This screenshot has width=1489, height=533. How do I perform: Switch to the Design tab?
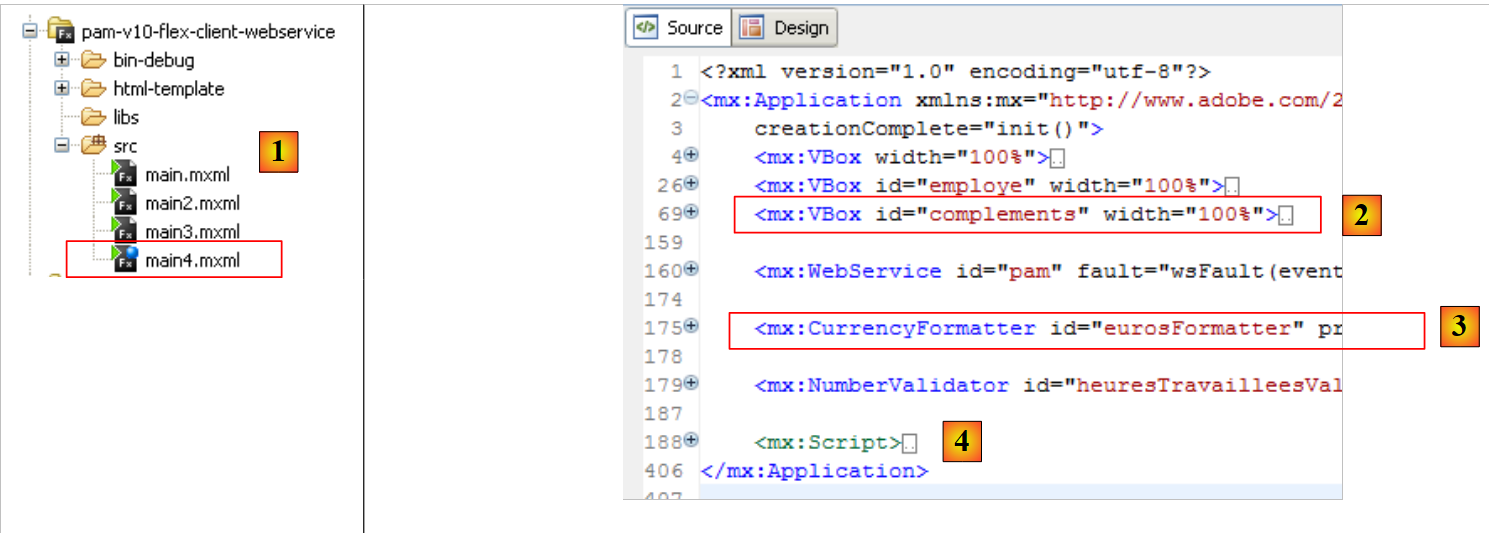click(784, 28)
